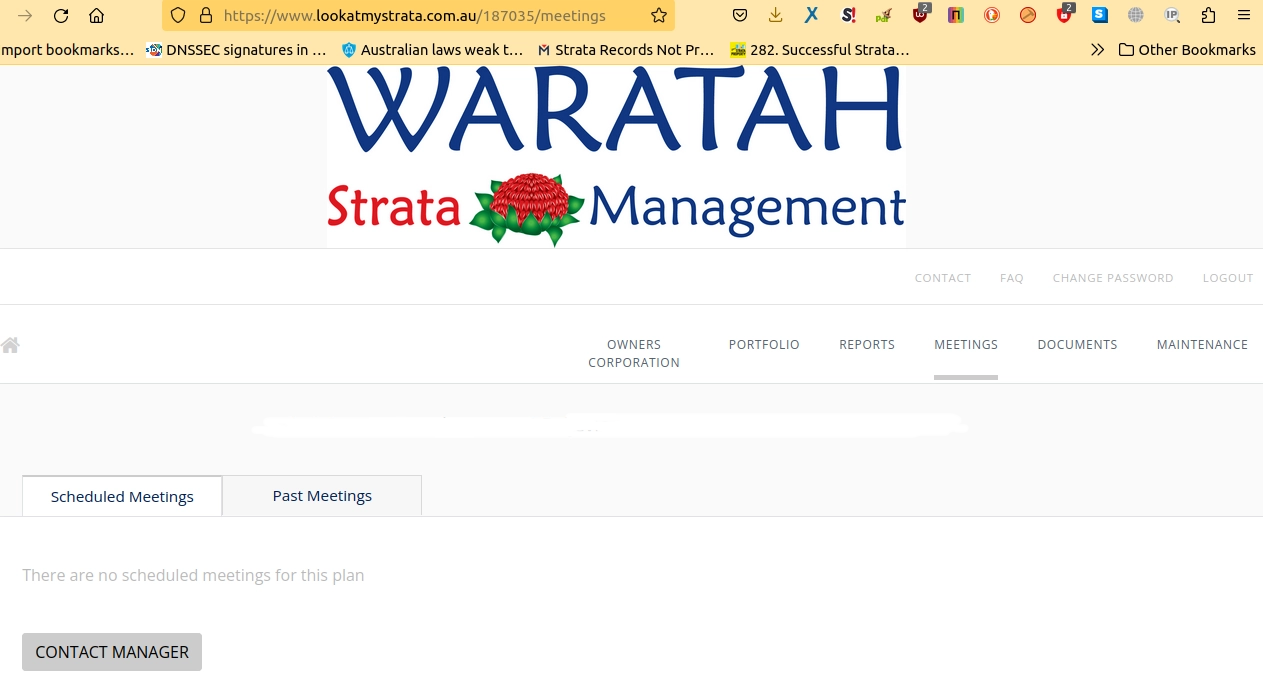This screenshot has width=1263, height=677.
Task: Open the Firefox hamburger menu
Action: pos(1243,15)
